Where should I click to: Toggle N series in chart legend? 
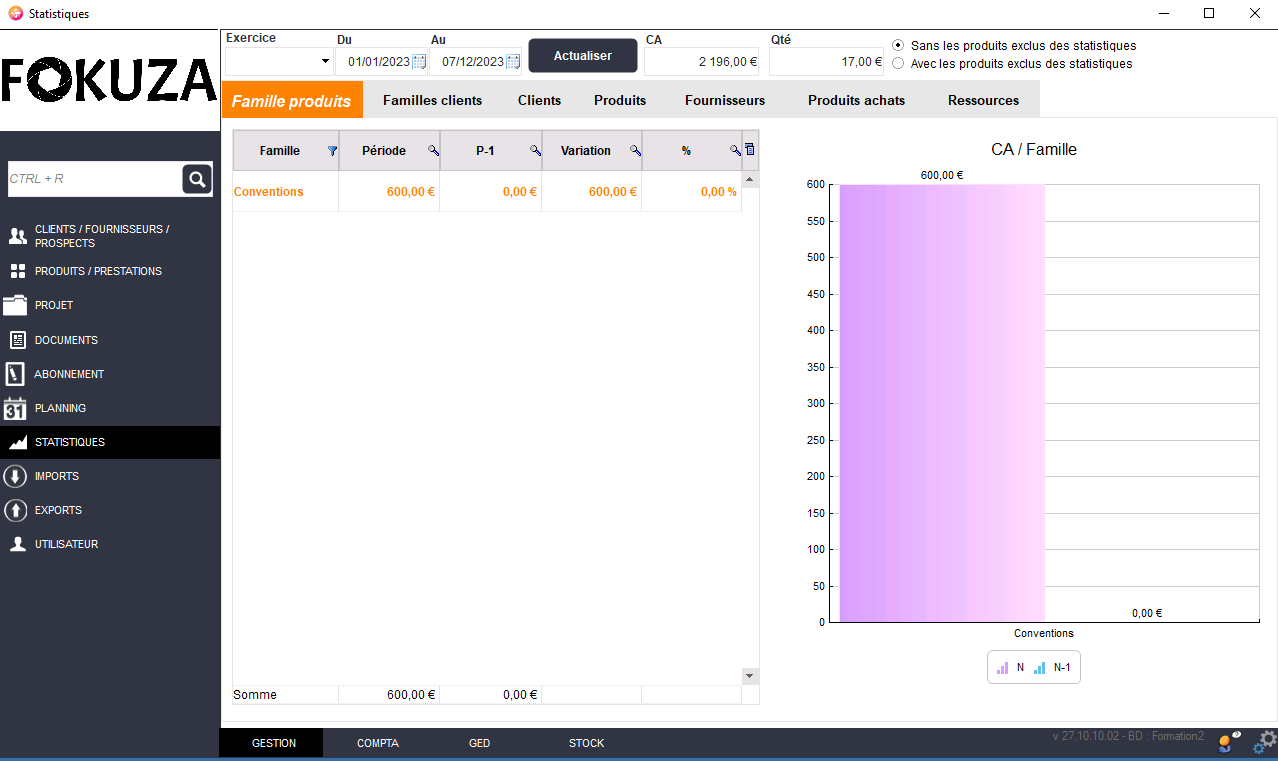point(1010,667)
